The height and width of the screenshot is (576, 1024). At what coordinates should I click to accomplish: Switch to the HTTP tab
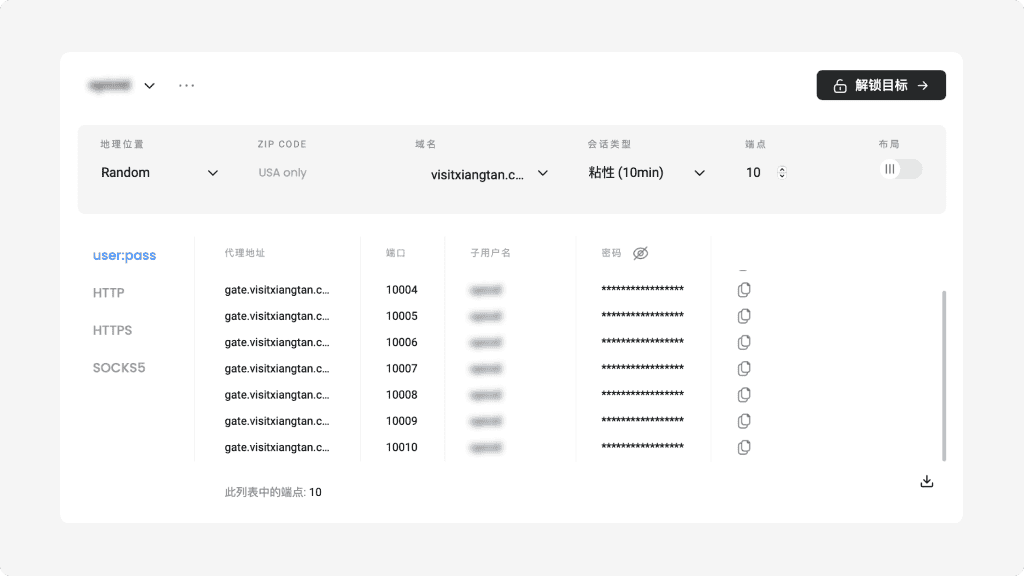[x=109, y=293]
